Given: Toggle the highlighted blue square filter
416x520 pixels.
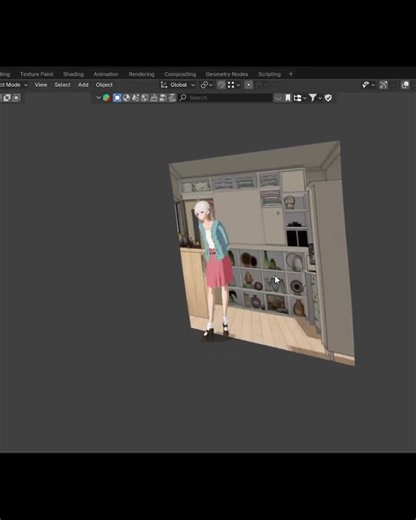Looking at the screenshot, I should point(117,98).
